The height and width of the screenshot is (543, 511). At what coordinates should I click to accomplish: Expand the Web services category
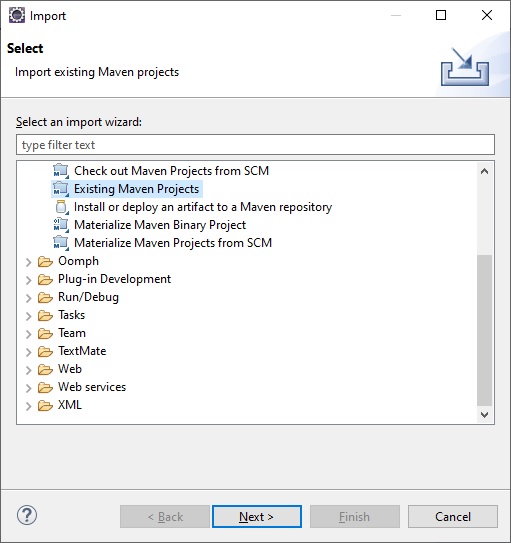[28, 388]
